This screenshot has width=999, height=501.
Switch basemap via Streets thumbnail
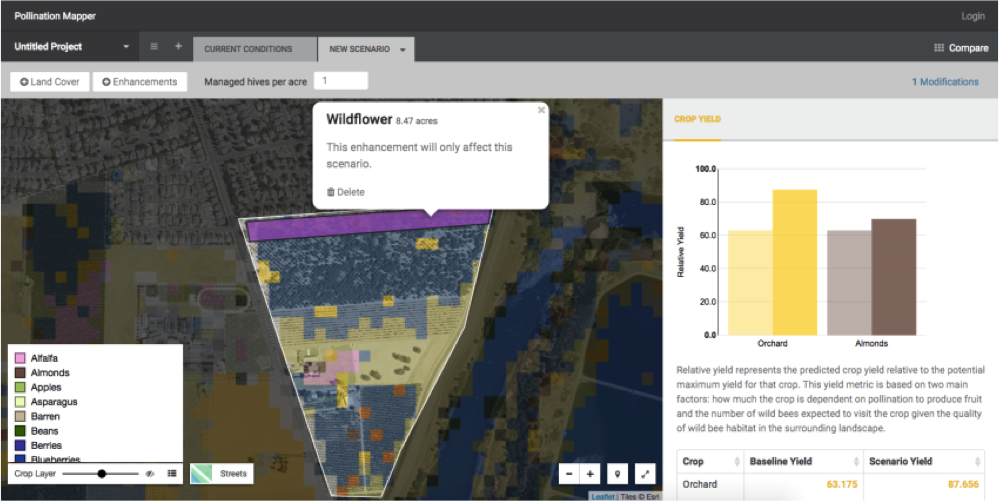click(x=220, y=473)
